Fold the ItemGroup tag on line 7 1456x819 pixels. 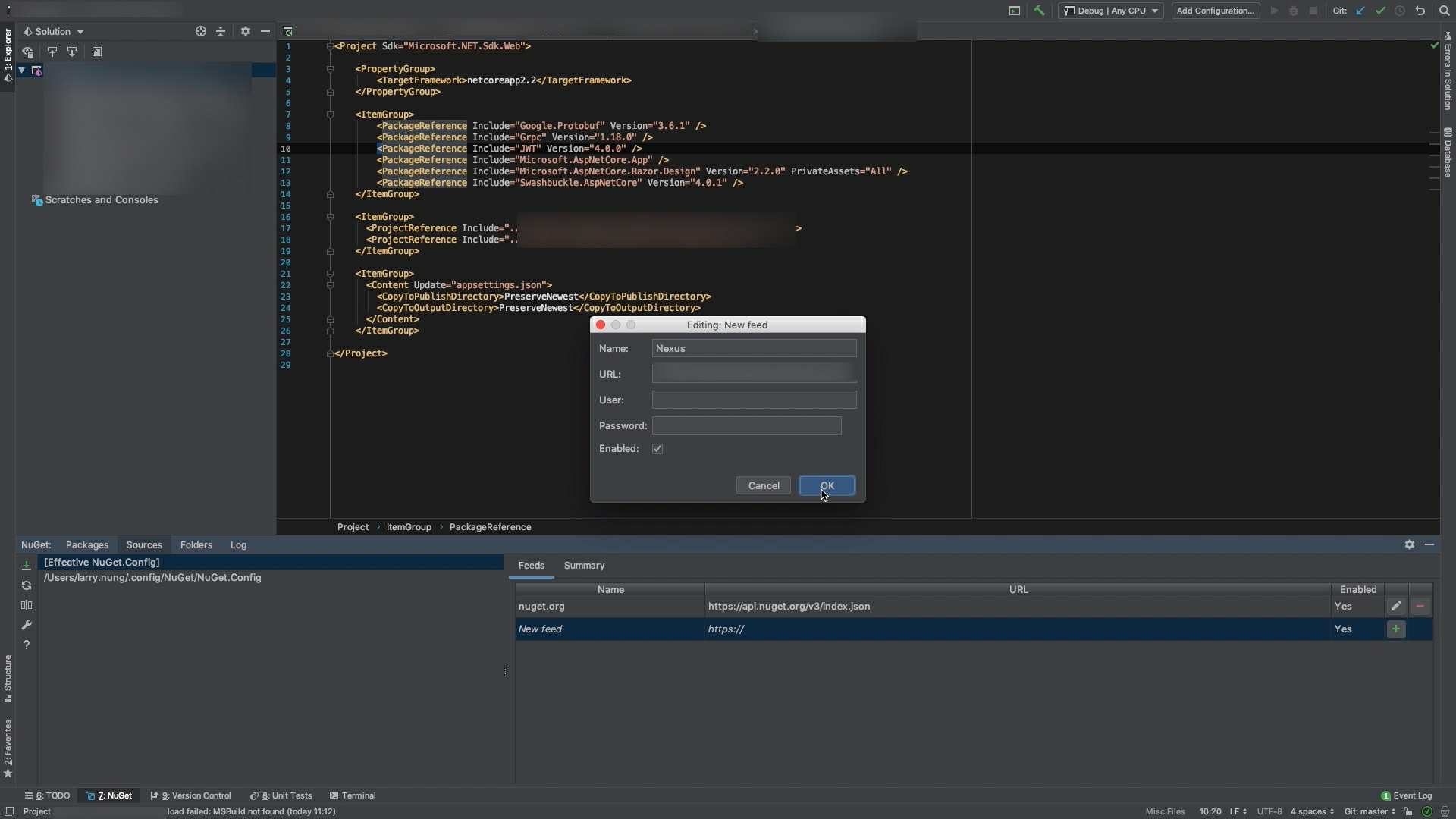(x=330, y=115)
